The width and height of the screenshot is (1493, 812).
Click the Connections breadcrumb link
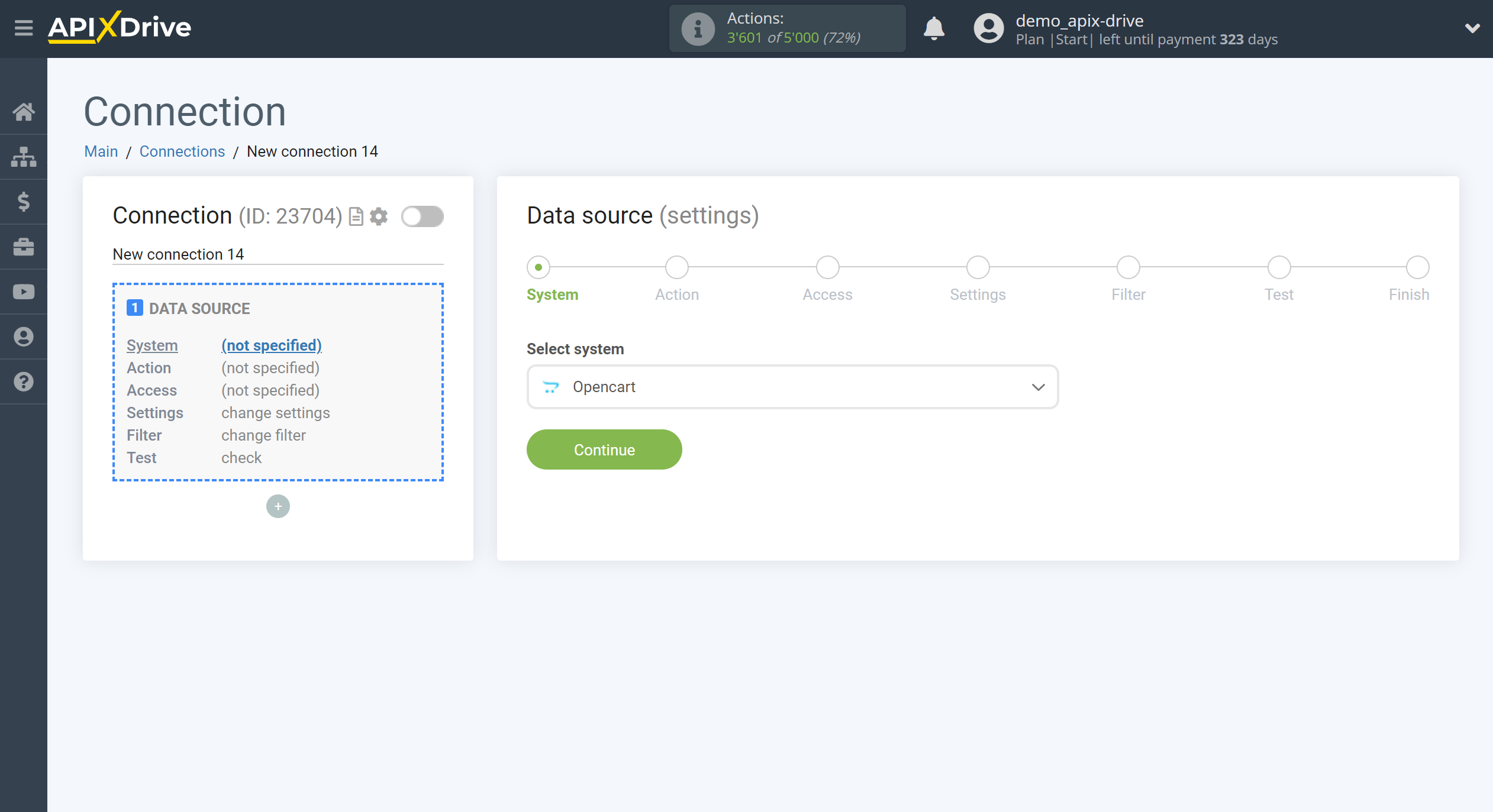181,151
